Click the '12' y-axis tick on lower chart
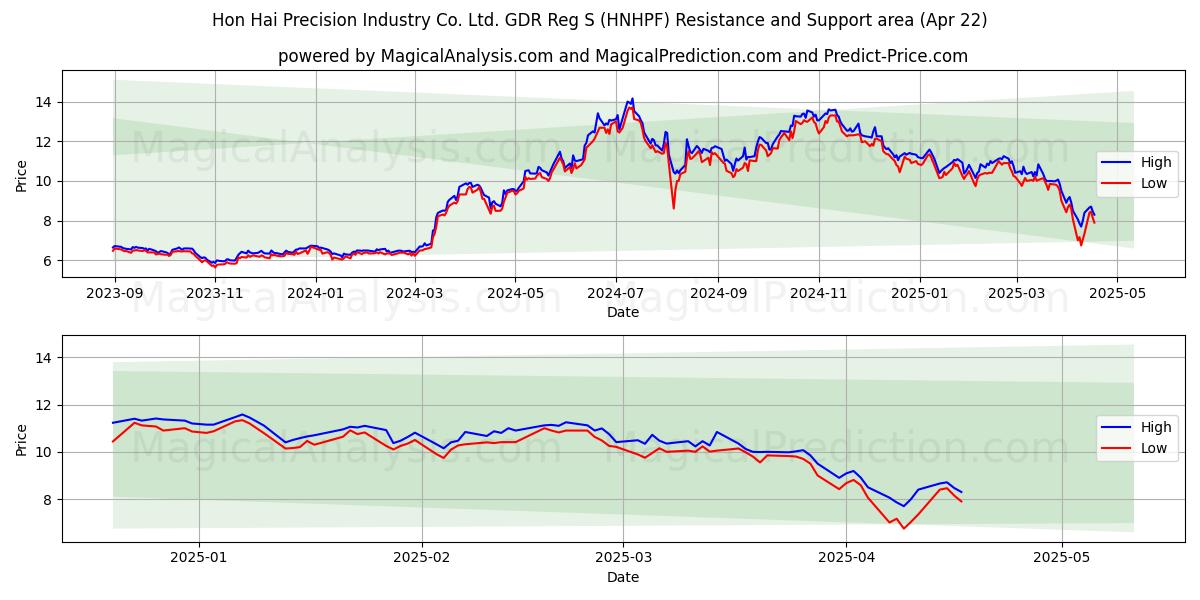Image resolution: width=1200 pixels, height=600 pixels. point(46,405)
